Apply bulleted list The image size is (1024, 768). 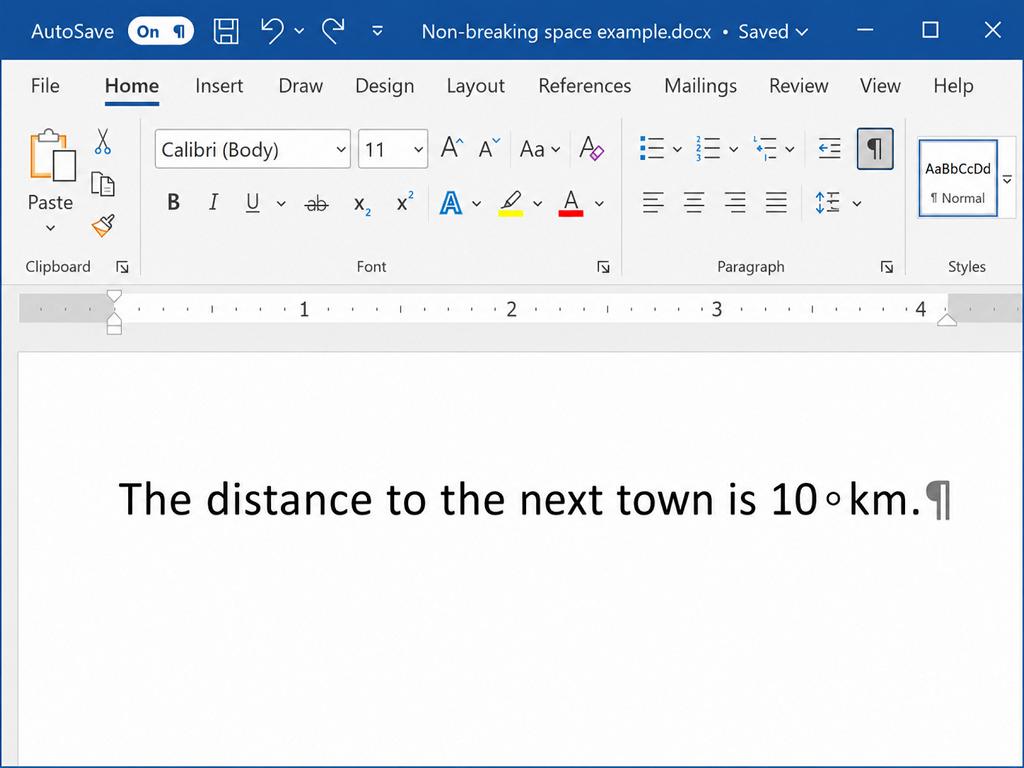pyautogui.click(x=652, y=149)
